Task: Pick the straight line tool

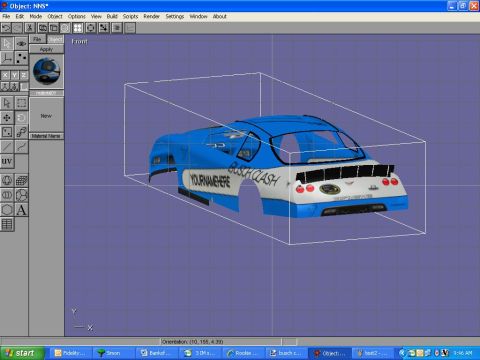Action: [7, 147]
